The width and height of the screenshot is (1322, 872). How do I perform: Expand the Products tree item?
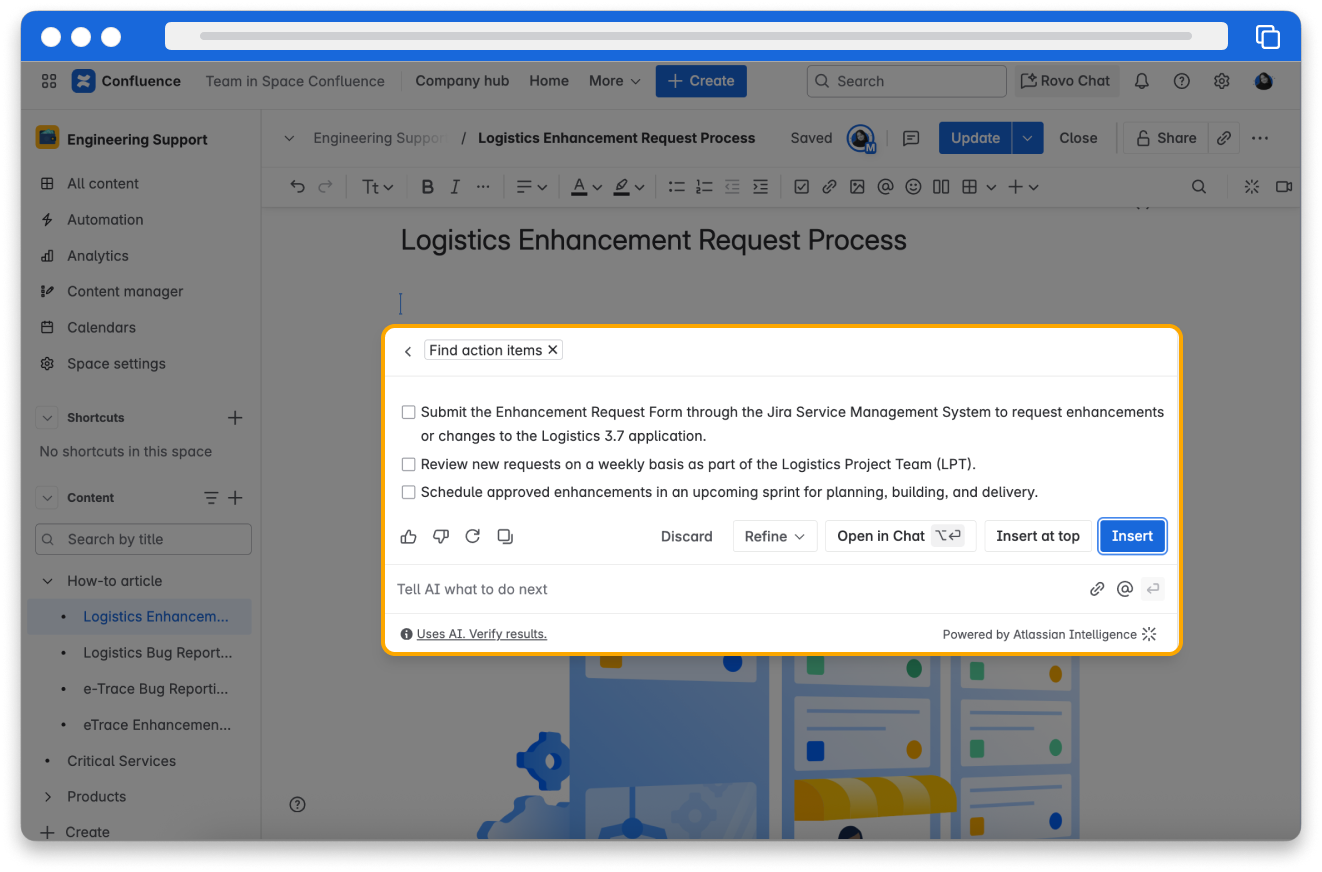(47, 797)
